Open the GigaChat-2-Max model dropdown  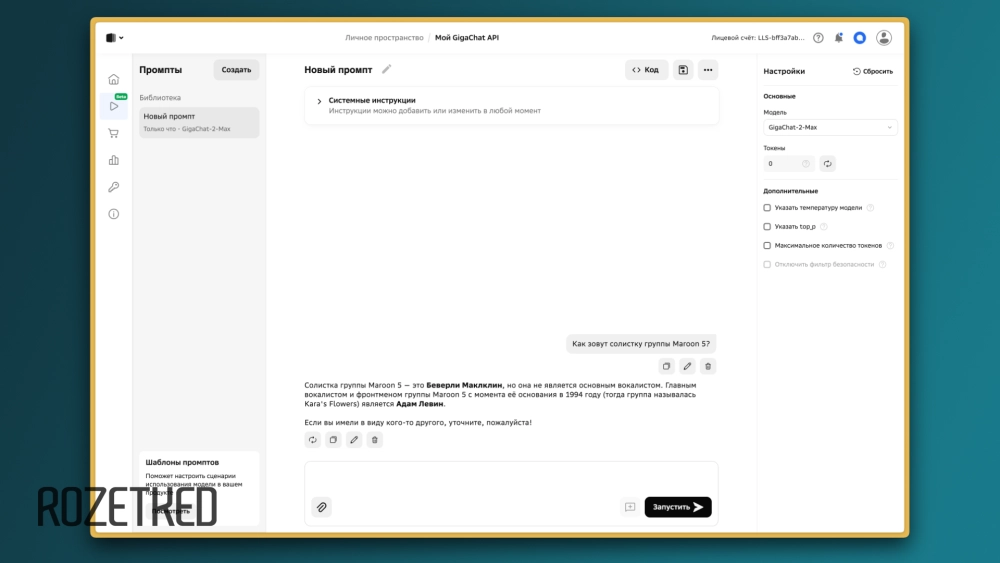[x=830, y=128]
